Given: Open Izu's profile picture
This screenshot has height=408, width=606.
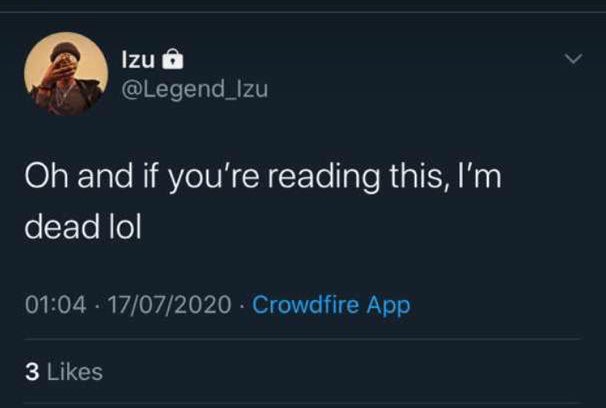Looking at the screenshot, I should (65, 73).
